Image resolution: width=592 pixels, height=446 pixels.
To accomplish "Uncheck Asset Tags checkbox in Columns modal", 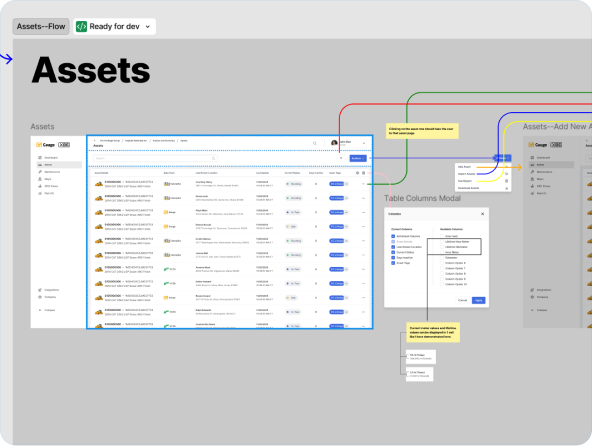I will pos(393,263).
